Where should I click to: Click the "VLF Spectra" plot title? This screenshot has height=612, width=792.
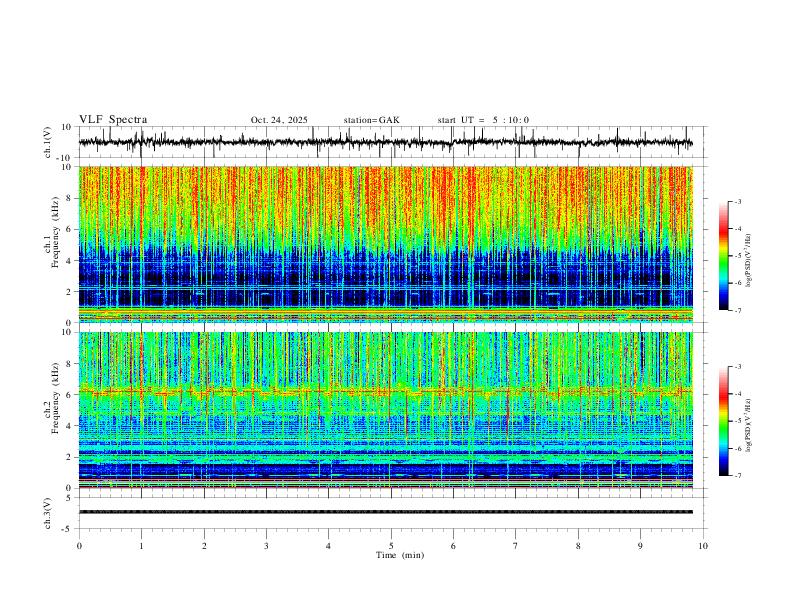113,120
